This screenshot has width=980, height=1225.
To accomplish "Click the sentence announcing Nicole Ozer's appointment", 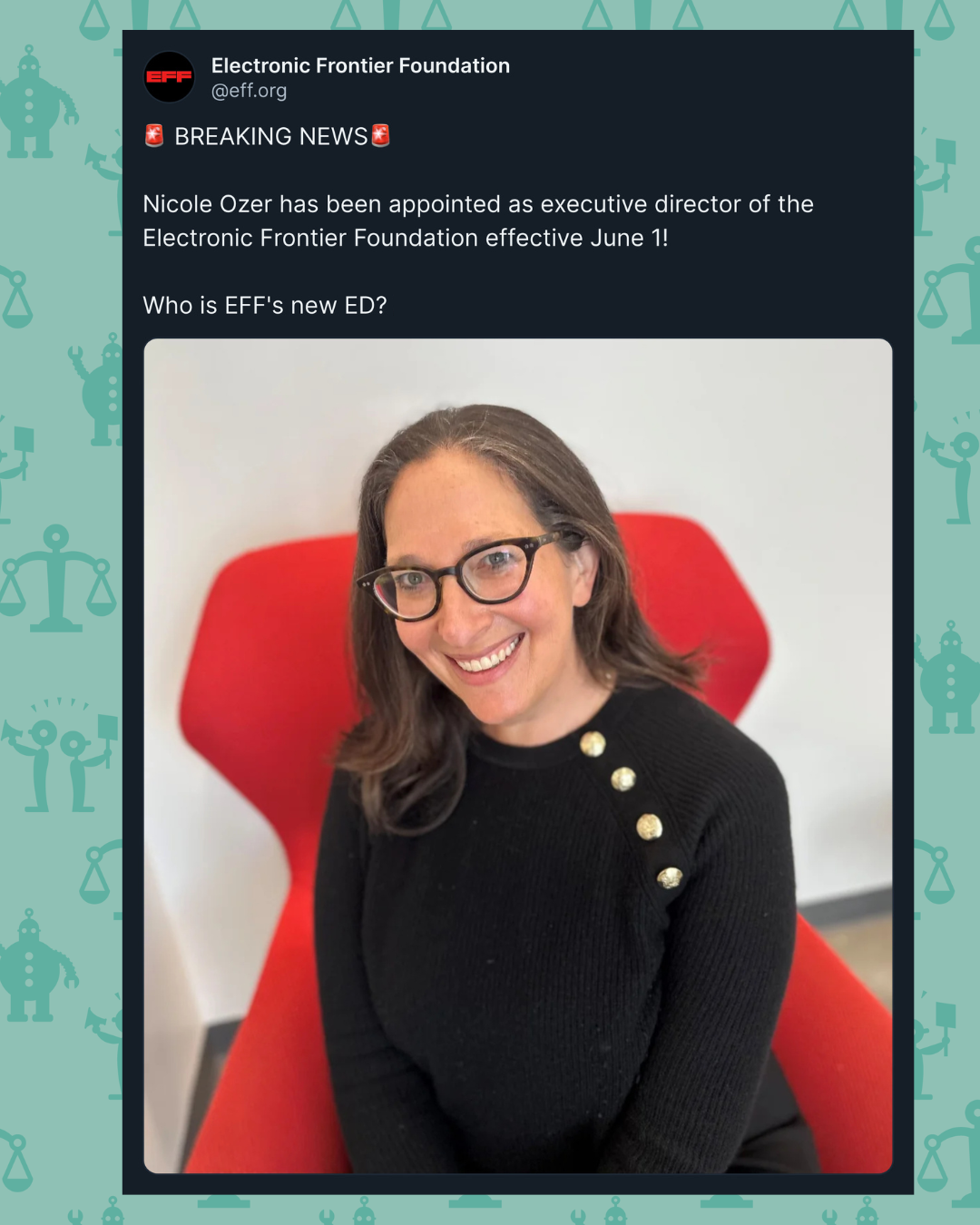I will 478,220.
